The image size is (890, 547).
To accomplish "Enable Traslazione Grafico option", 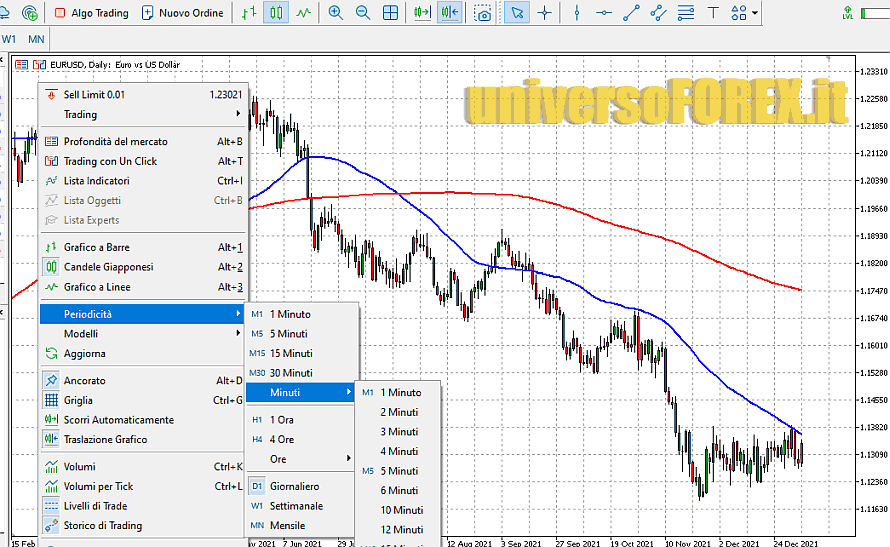I will (105, 439).
